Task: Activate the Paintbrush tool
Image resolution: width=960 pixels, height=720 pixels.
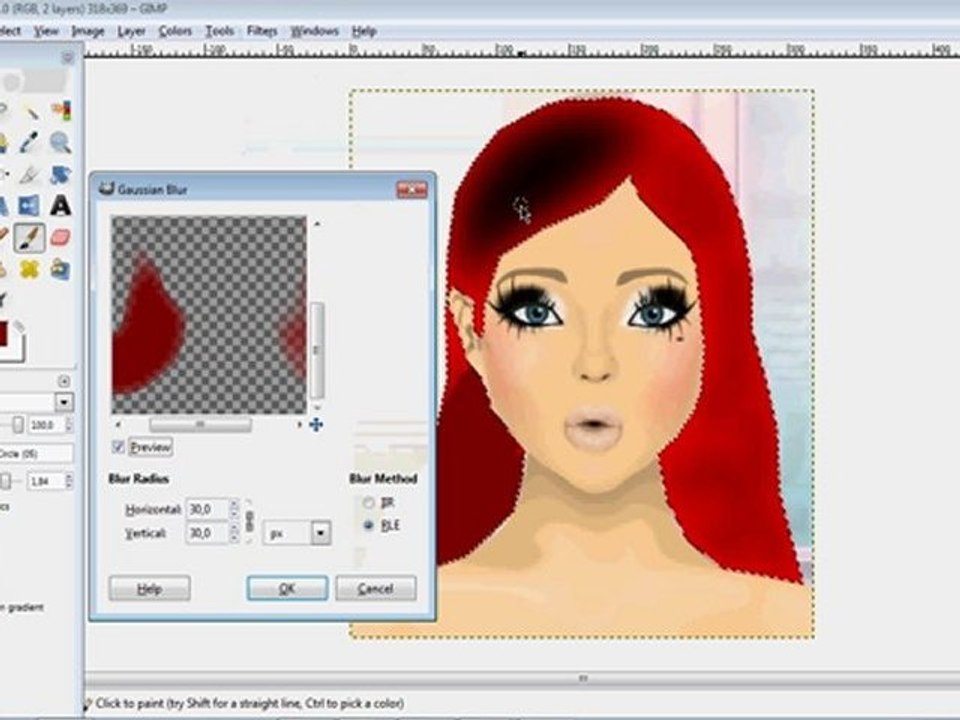Action: [x=29, y=238]
